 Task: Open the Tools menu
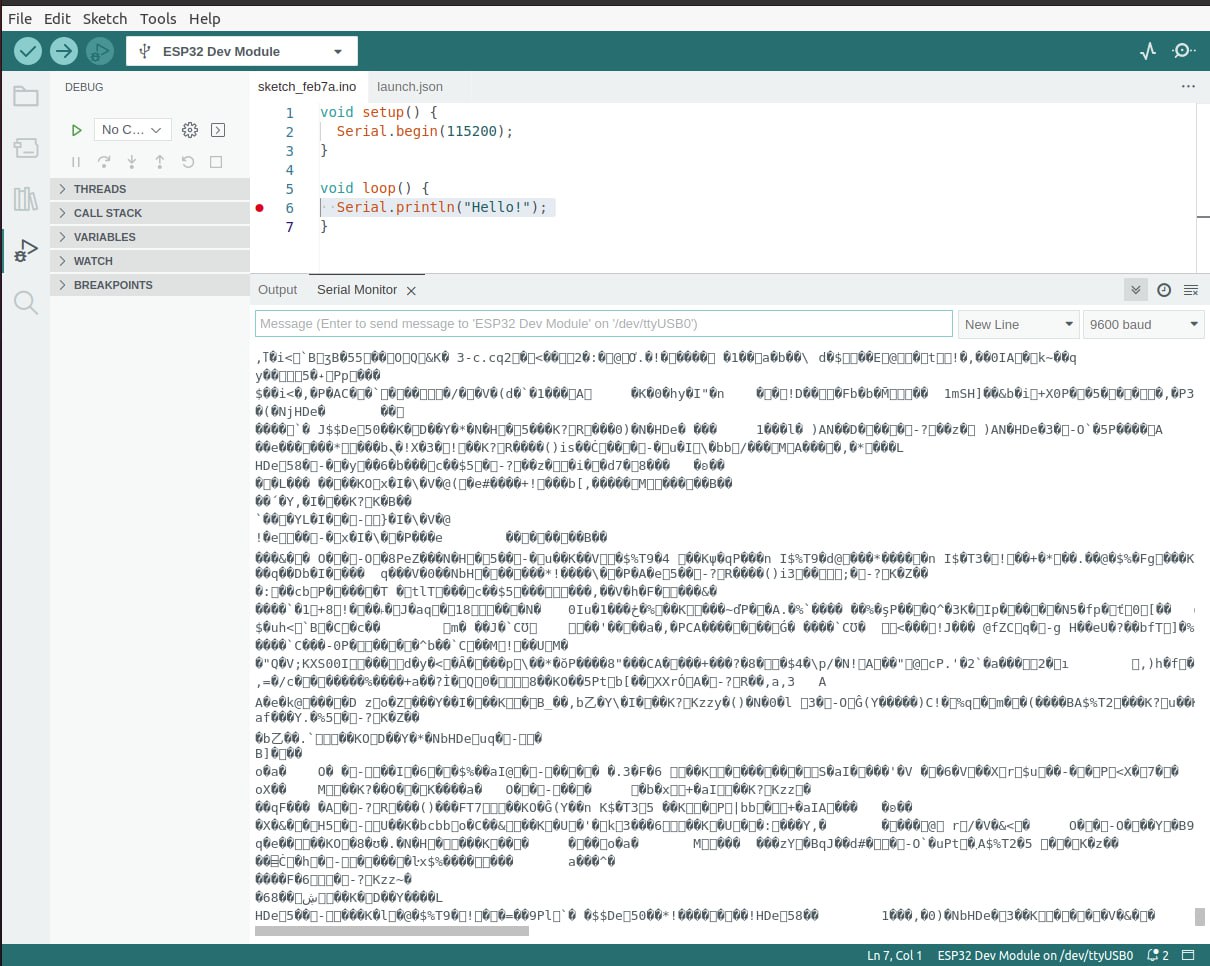pos(158,18)
